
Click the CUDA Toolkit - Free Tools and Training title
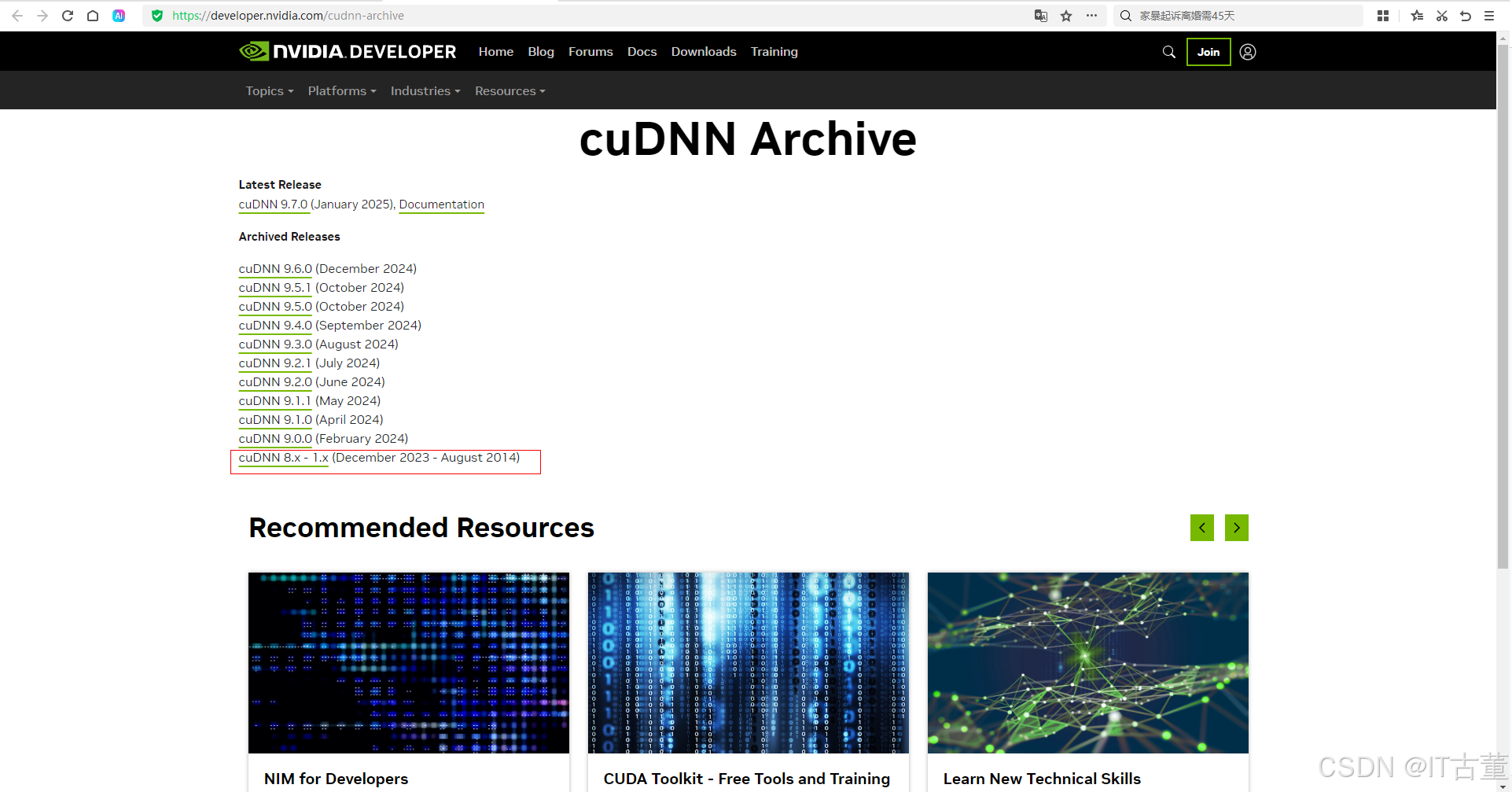(x=747, y=779)
